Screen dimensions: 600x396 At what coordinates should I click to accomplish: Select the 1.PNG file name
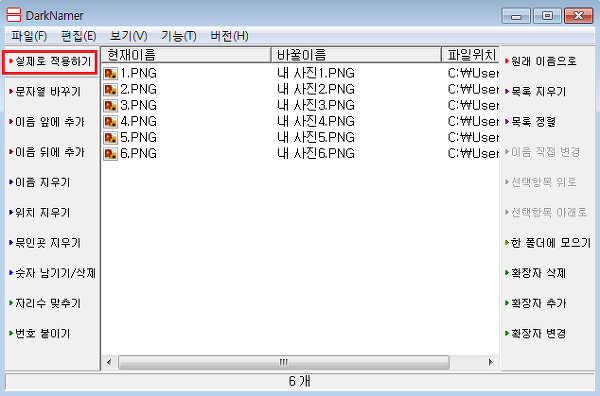139,73
